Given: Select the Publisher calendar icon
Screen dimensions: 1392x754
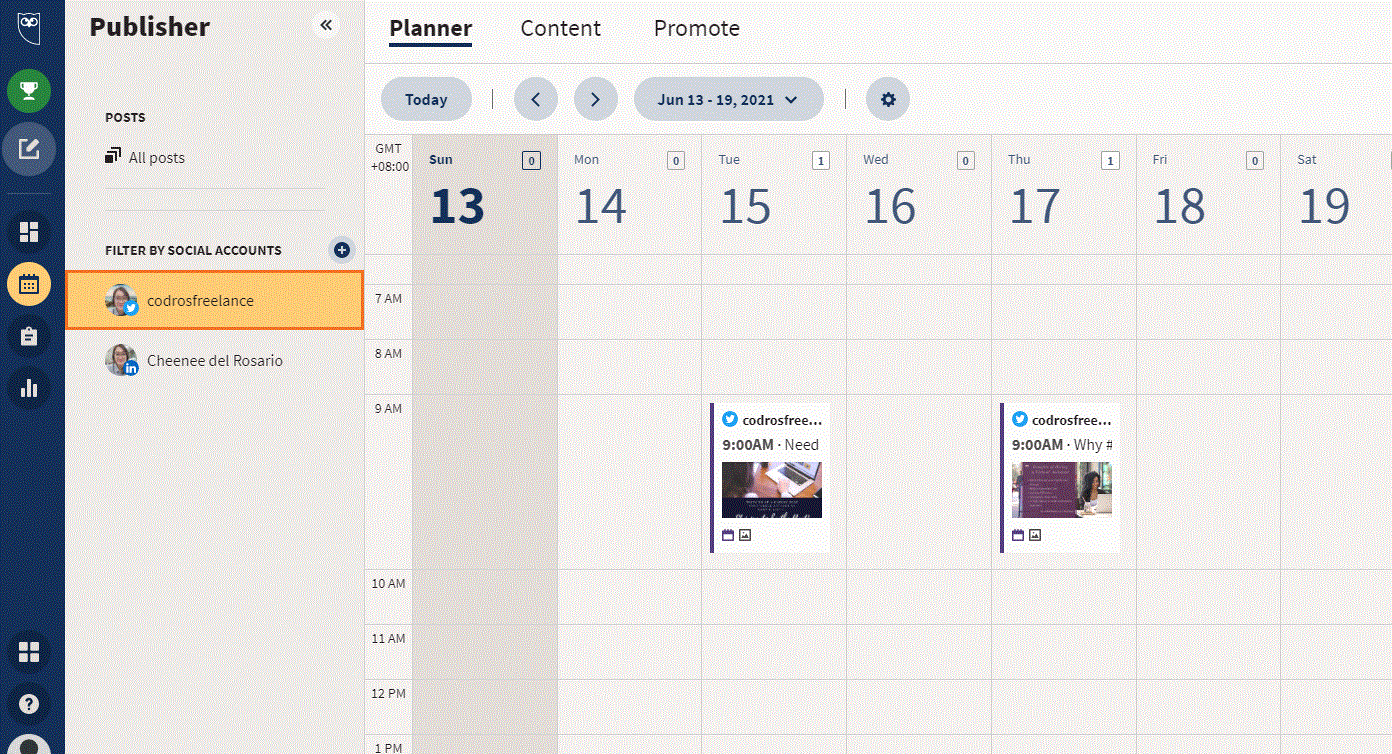Looking at the screenshot, I should (x=29, y=284).
